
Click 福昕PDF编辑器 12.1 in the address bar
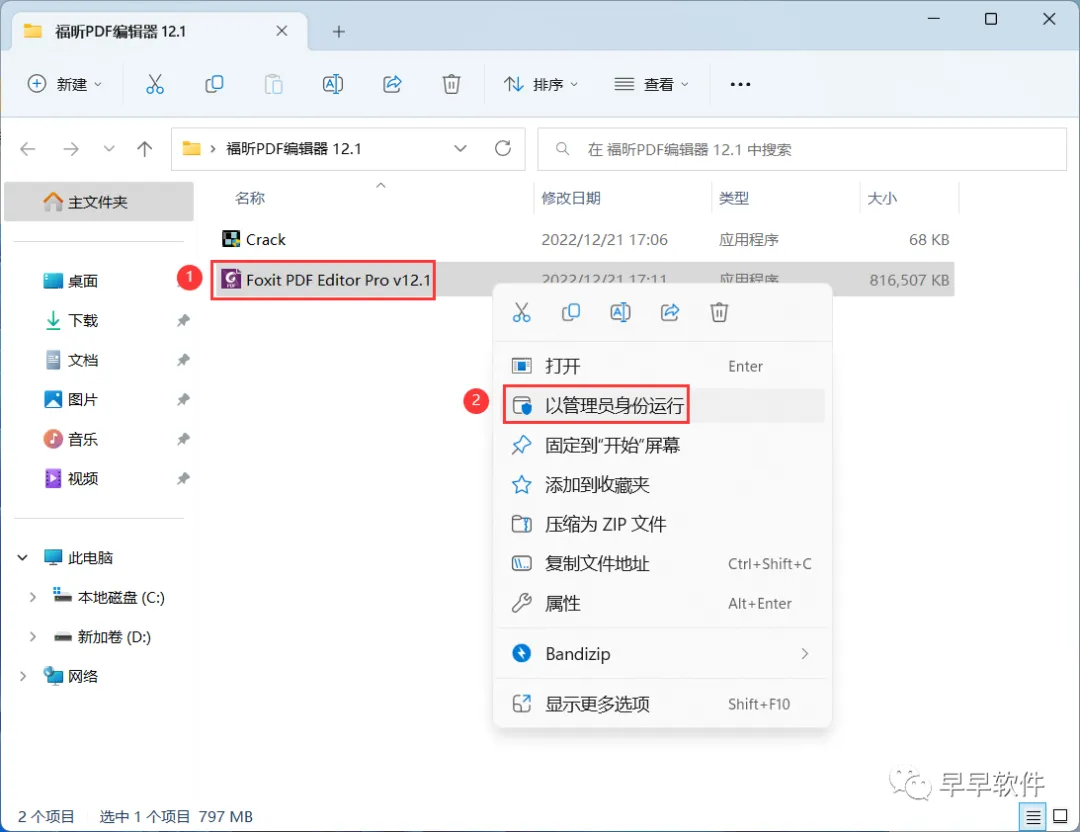293,149
